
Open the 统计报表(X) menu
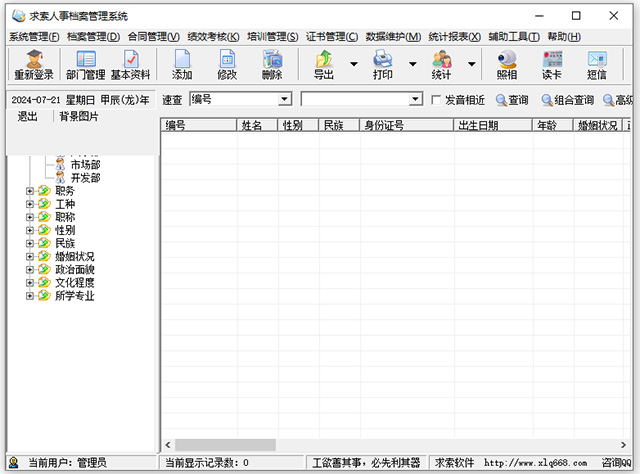coord(455,37)
